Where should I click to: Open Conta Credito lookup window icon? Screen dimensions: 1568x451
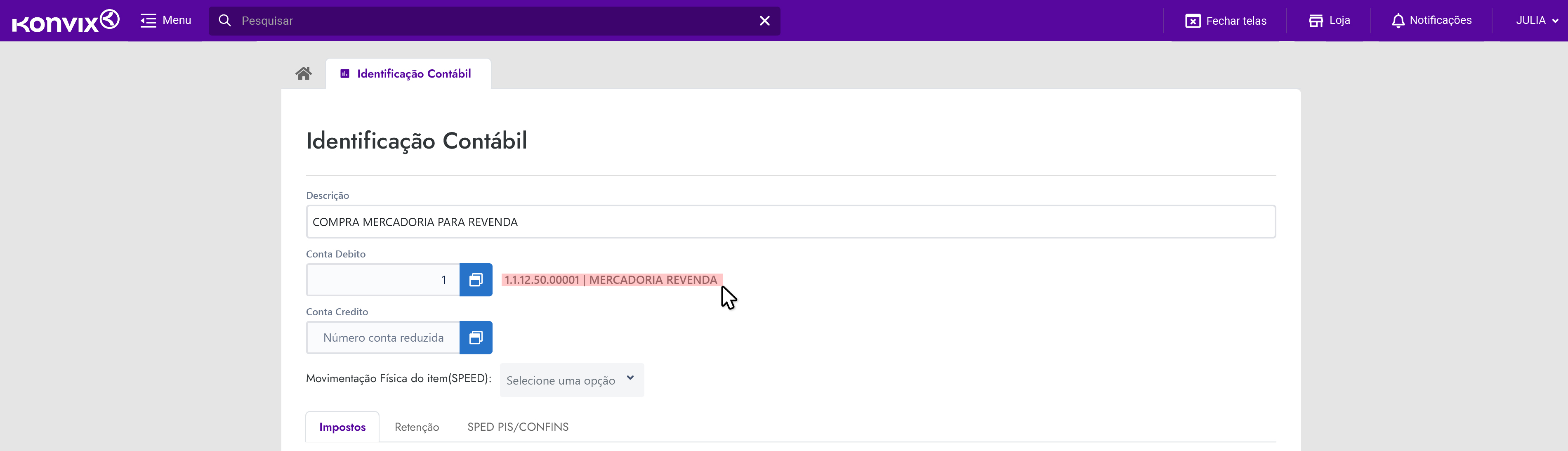coord(475,338)
